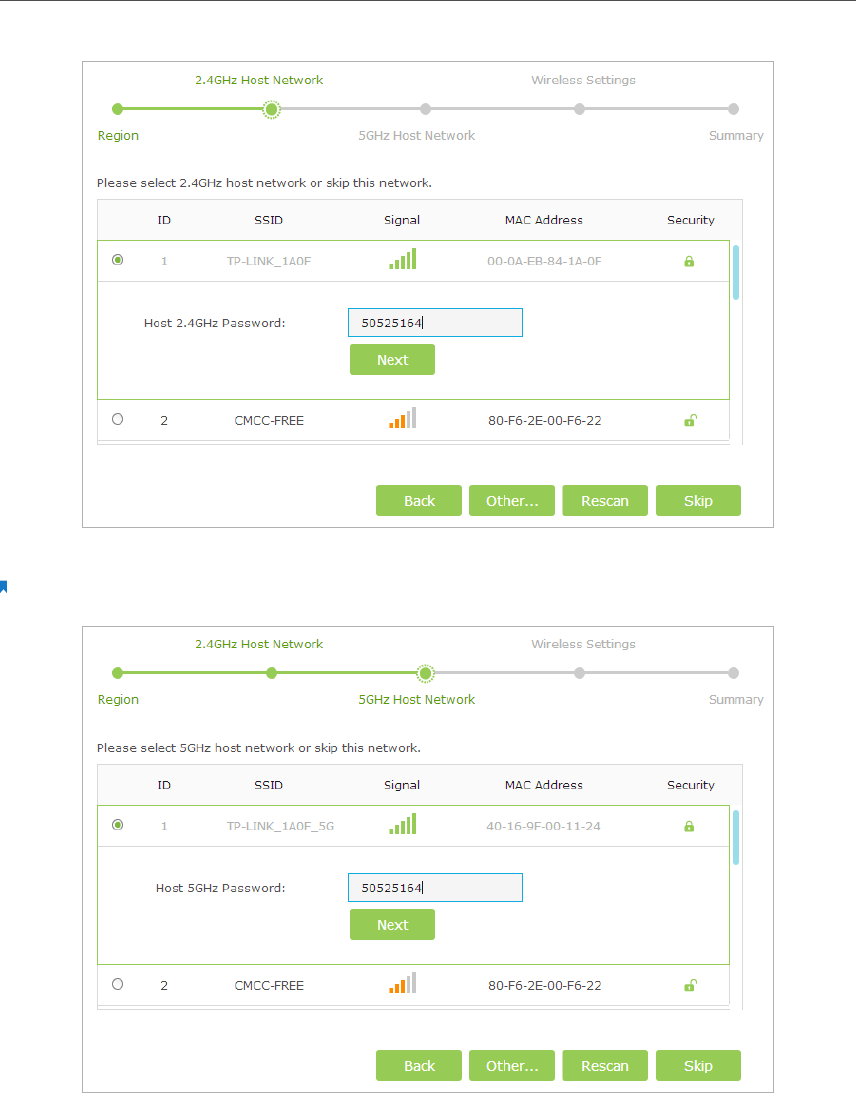This screenshot has height=1093, width=856.
Task: Click Summary step dot in top progress bar
Action: pos(733,109)
